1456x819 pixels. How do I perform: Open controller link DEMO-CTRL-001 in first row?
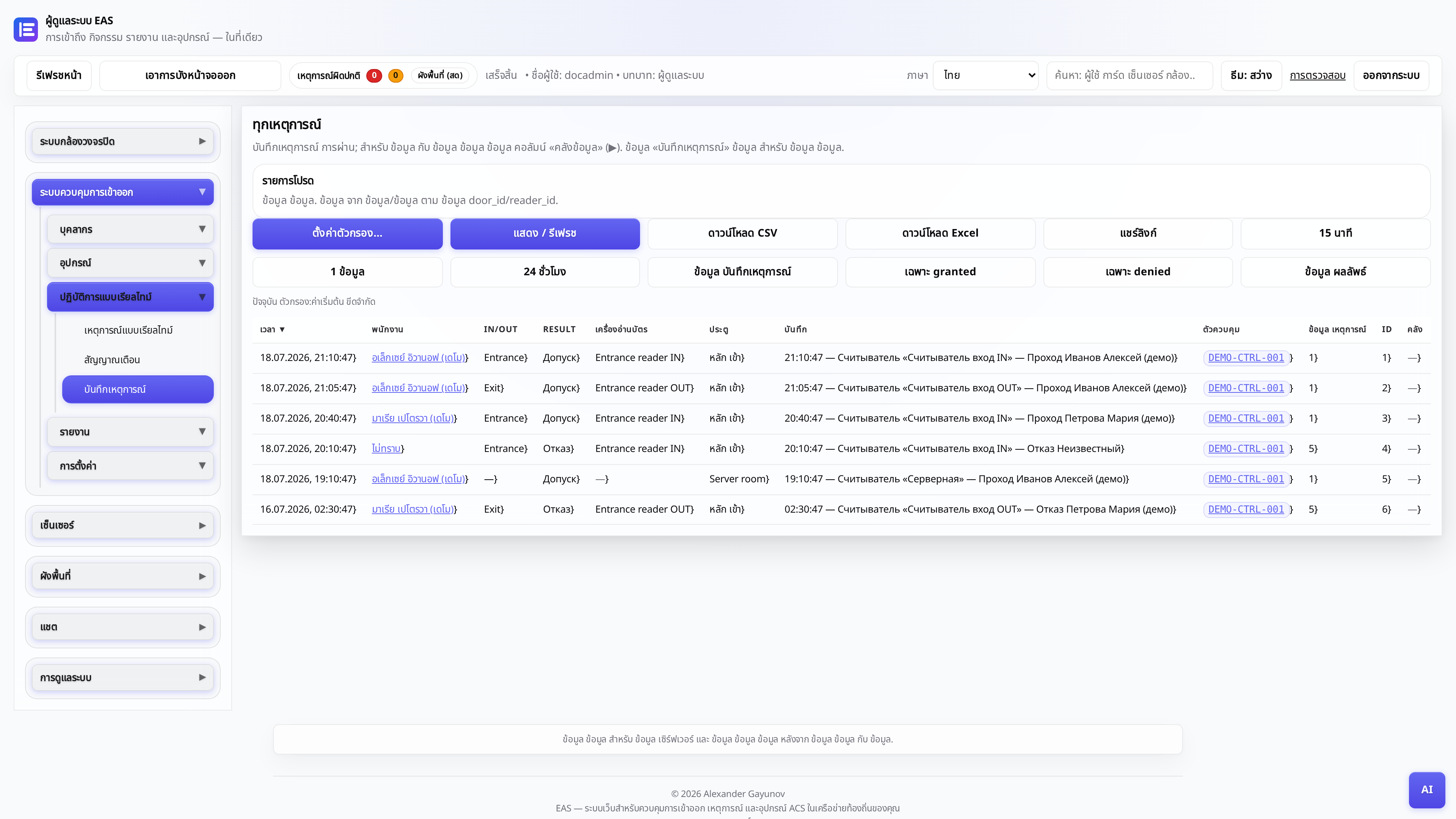1246,358
